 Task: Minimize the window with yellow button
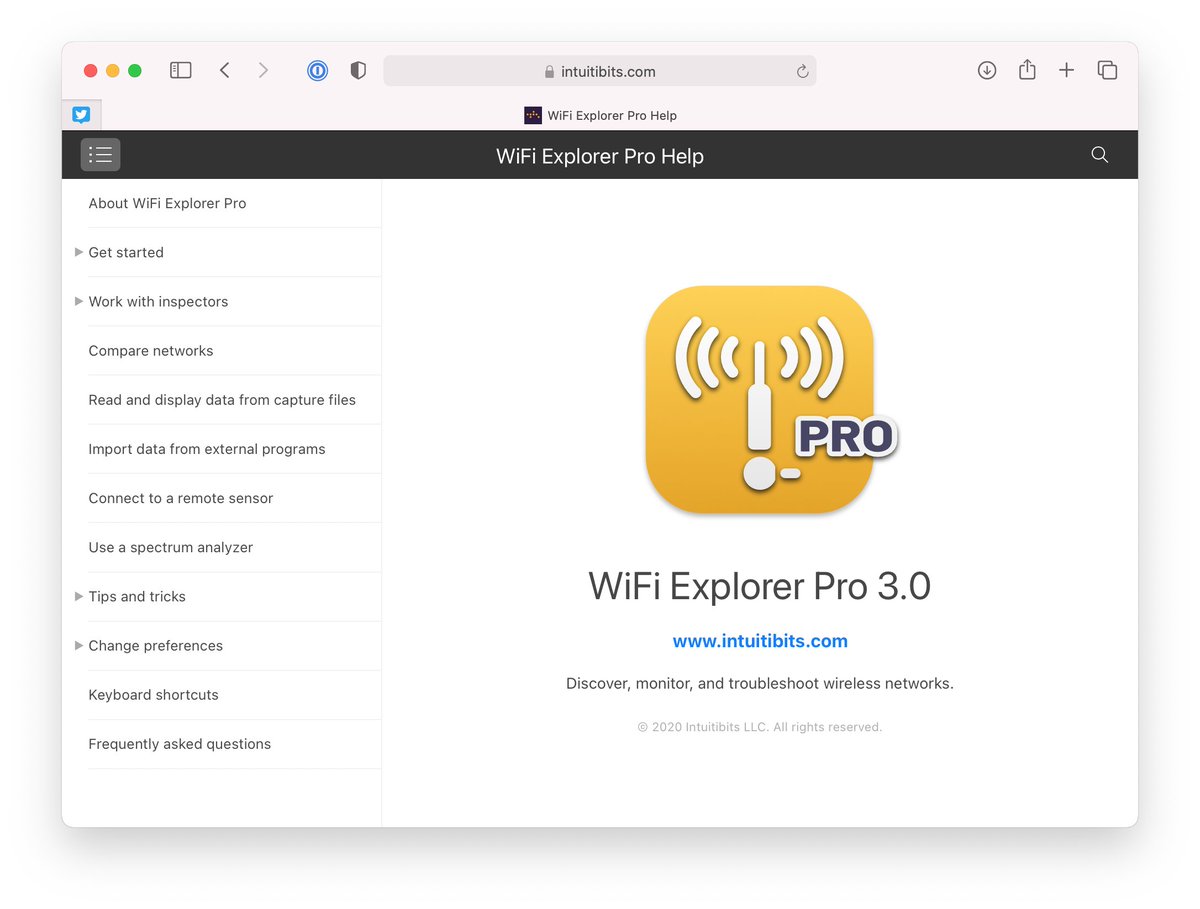[x=113, y=70]
